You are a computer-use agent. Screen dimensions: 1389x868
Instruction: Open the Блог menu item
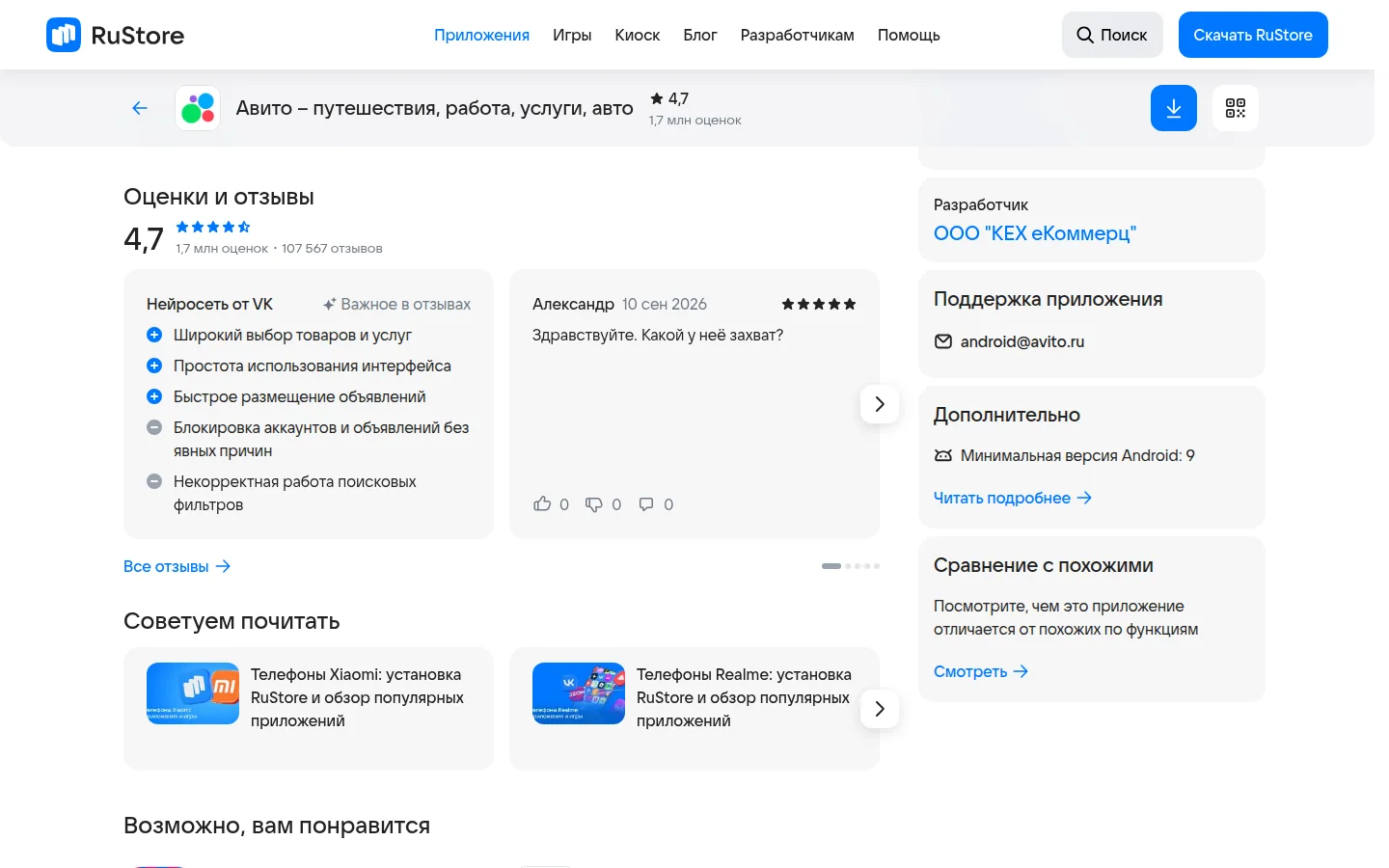point(700,35)
